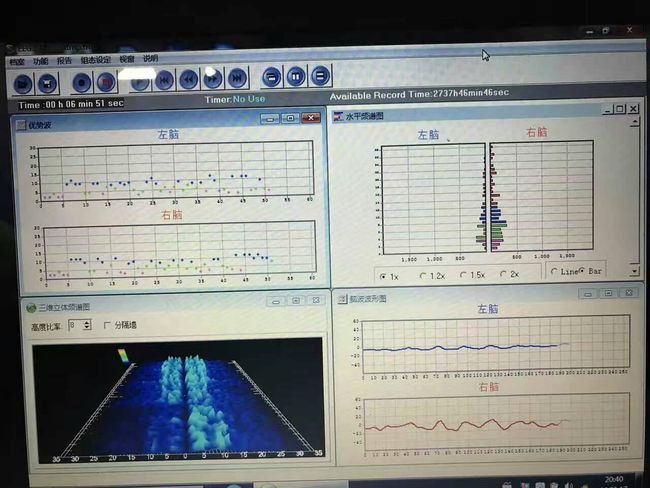Click the 三维立体频谱图 window title icon
The width and height of the screenshot is (650, 488).
[x=31, y=308]
